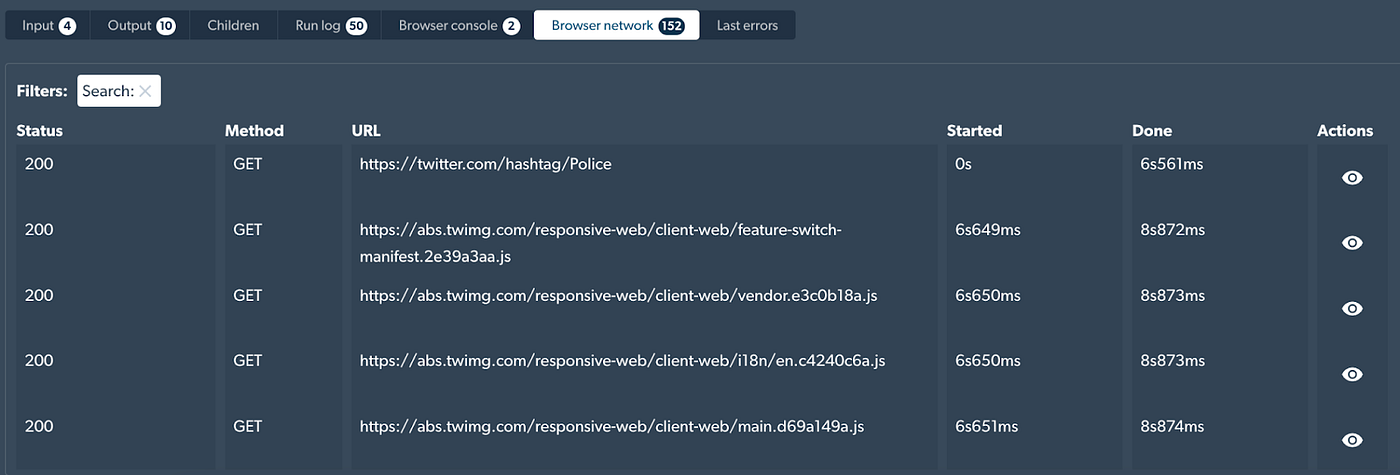View main.d69a149a.js request details
Viewport: 1400px width, 475px height.
pyautogui.click(x=1352, y=440)
